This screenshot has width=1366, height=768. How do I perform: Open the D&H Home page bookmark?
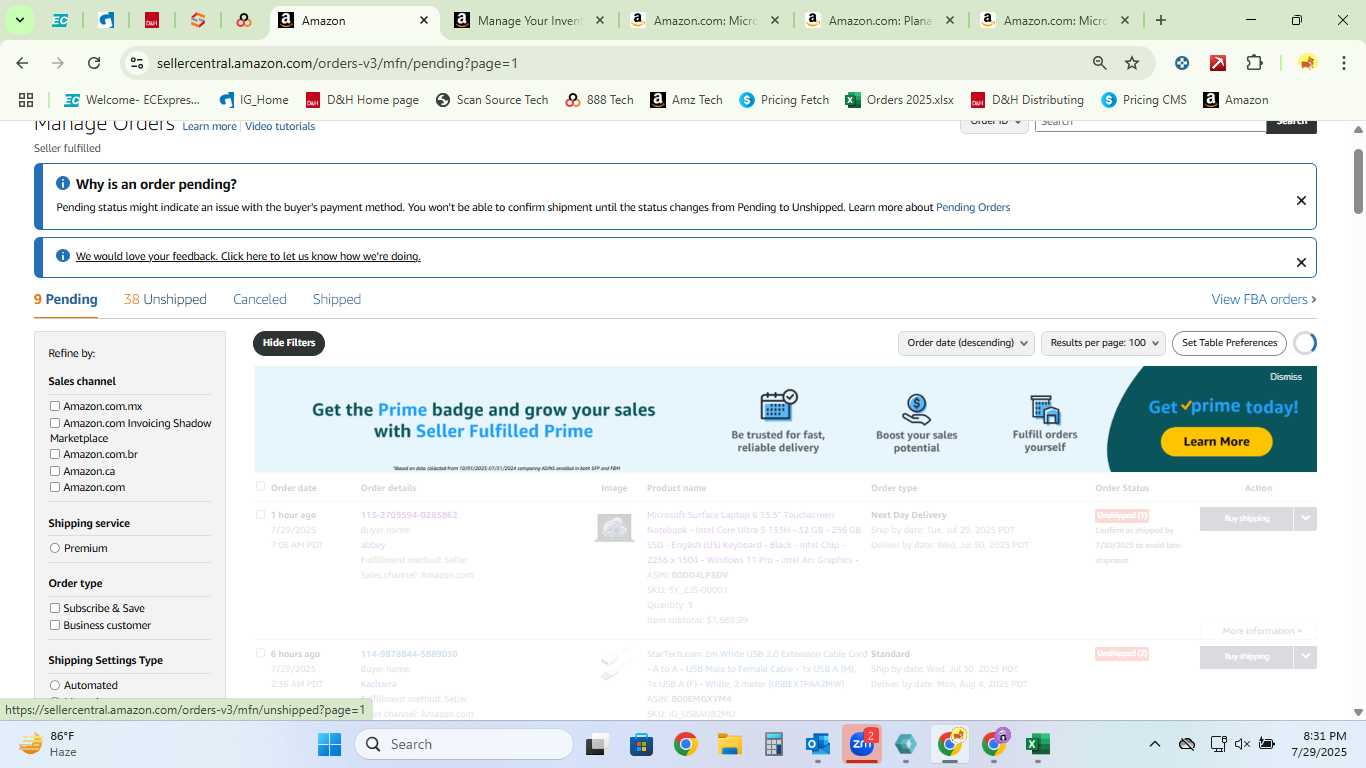point(362,100)
